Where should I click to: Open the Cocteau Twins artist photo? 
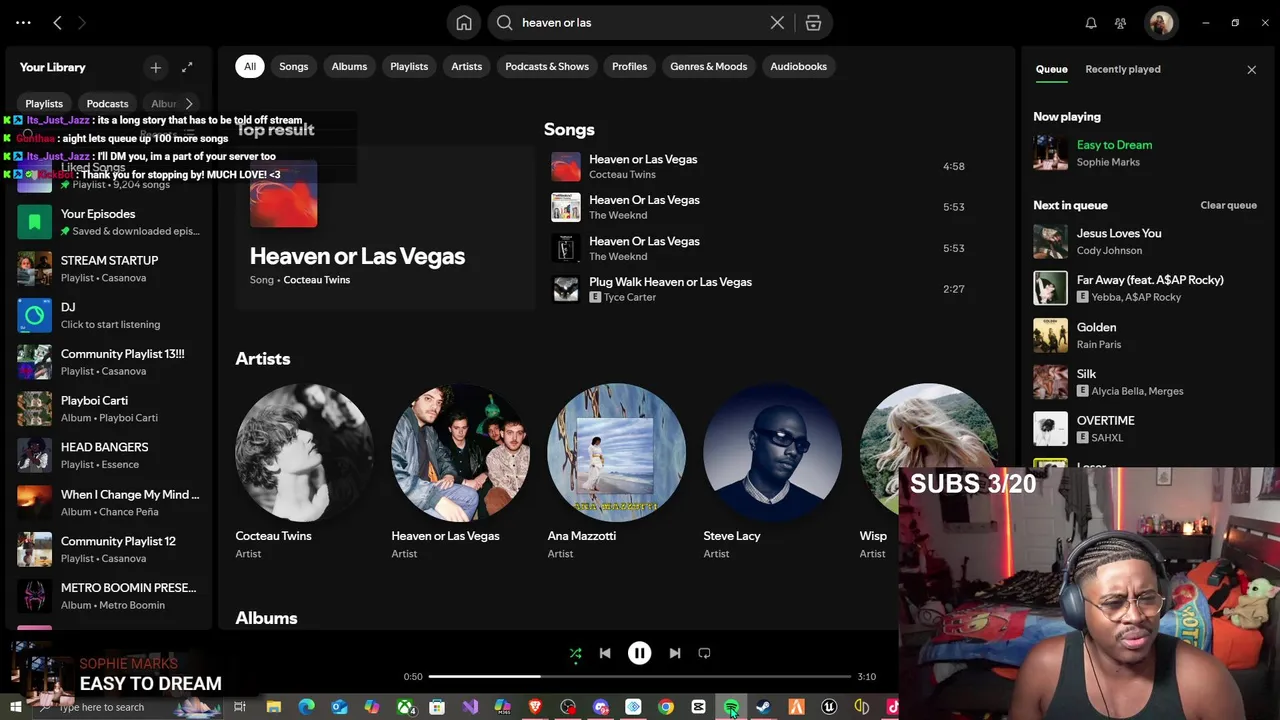(x=304, y=453)
